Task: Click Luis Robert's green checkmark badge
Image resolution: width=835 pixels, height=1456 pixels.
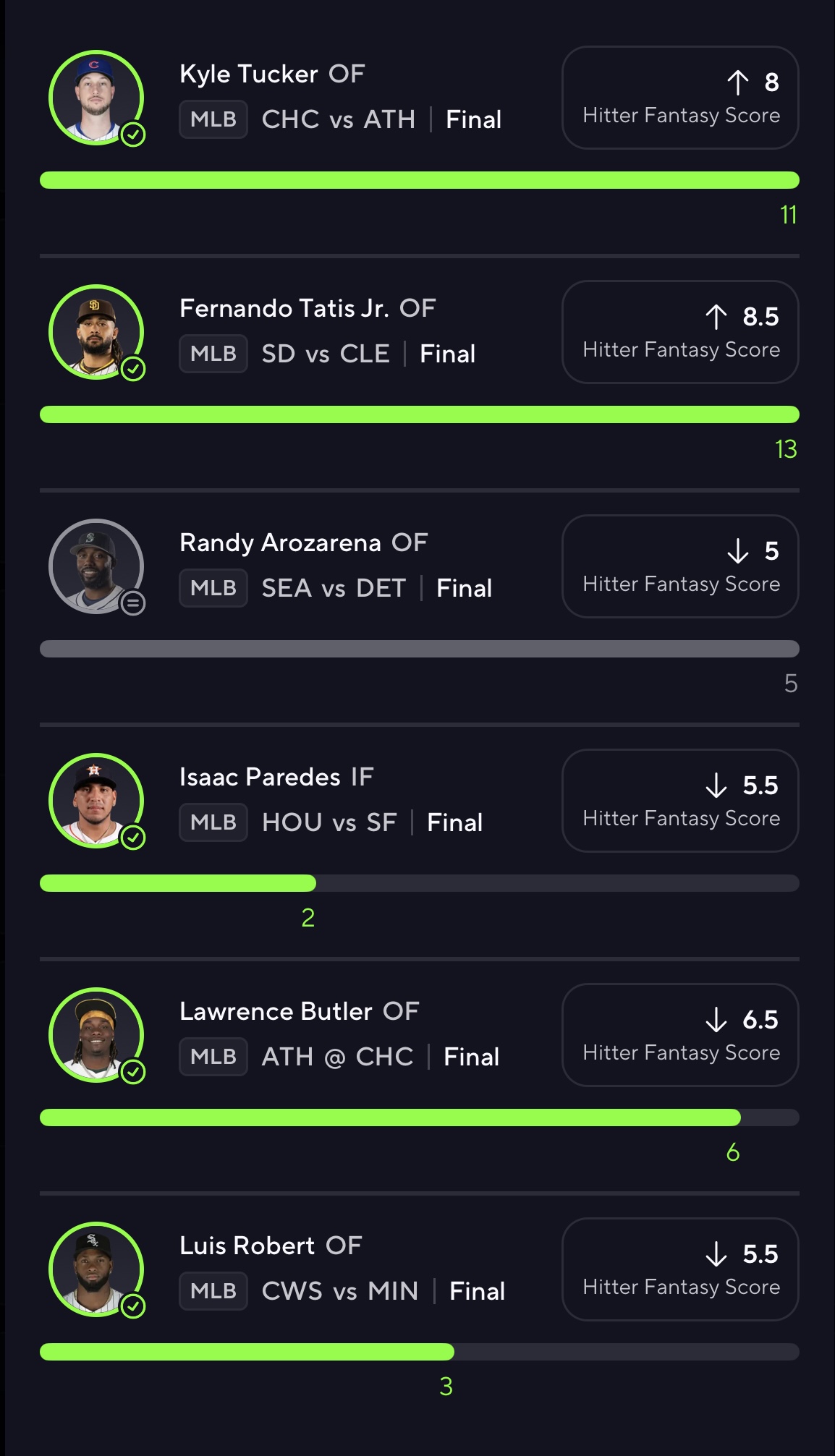Action: point(133,1306)
